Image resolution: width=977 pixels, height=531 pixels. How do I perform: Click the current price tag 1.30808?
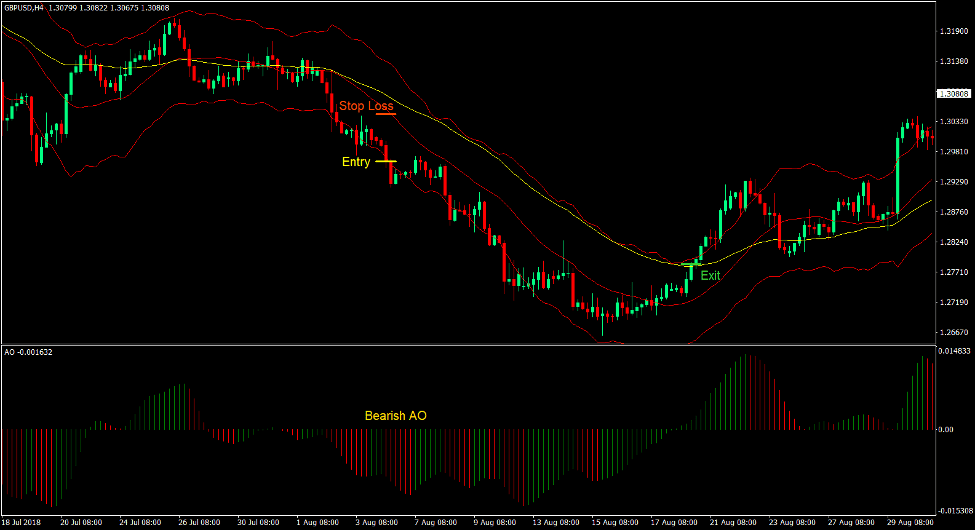coord(954,94)
